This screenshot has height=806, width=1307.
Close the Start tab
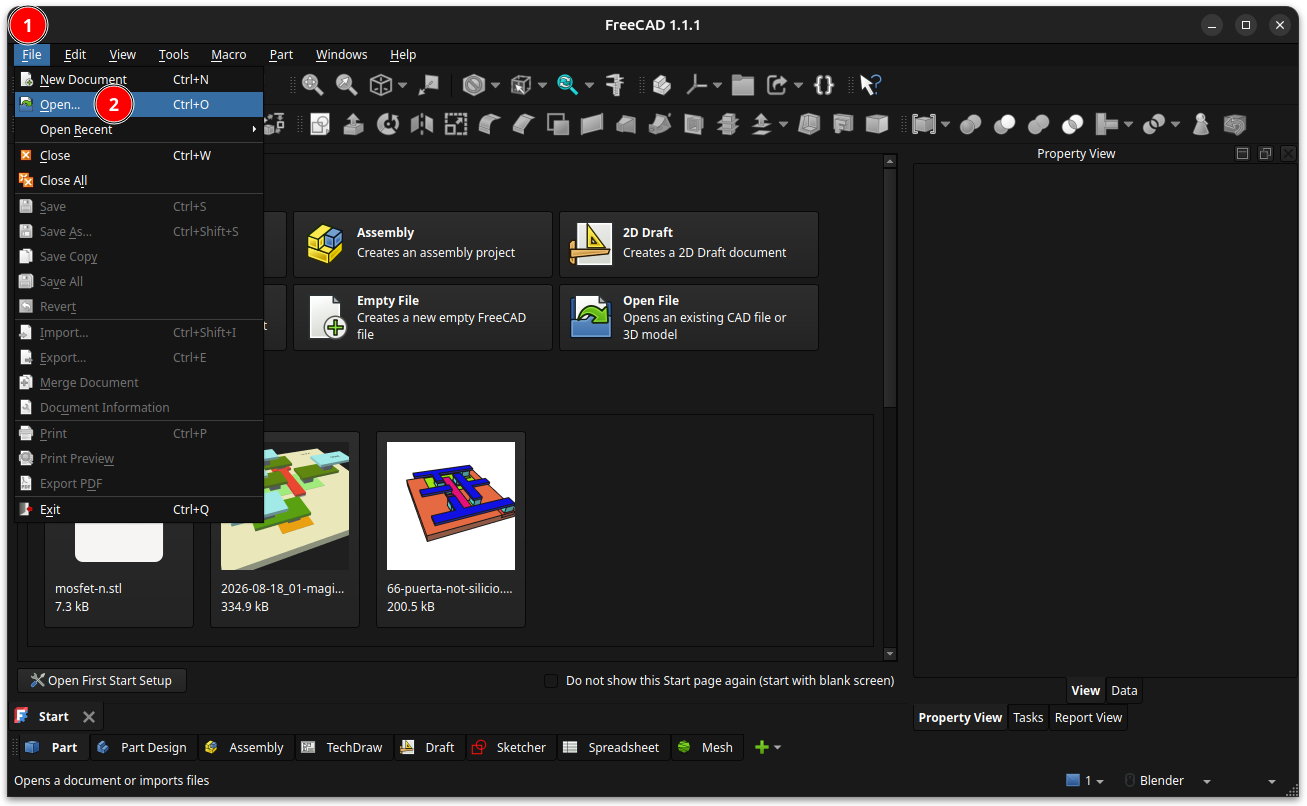pos(89,717)
